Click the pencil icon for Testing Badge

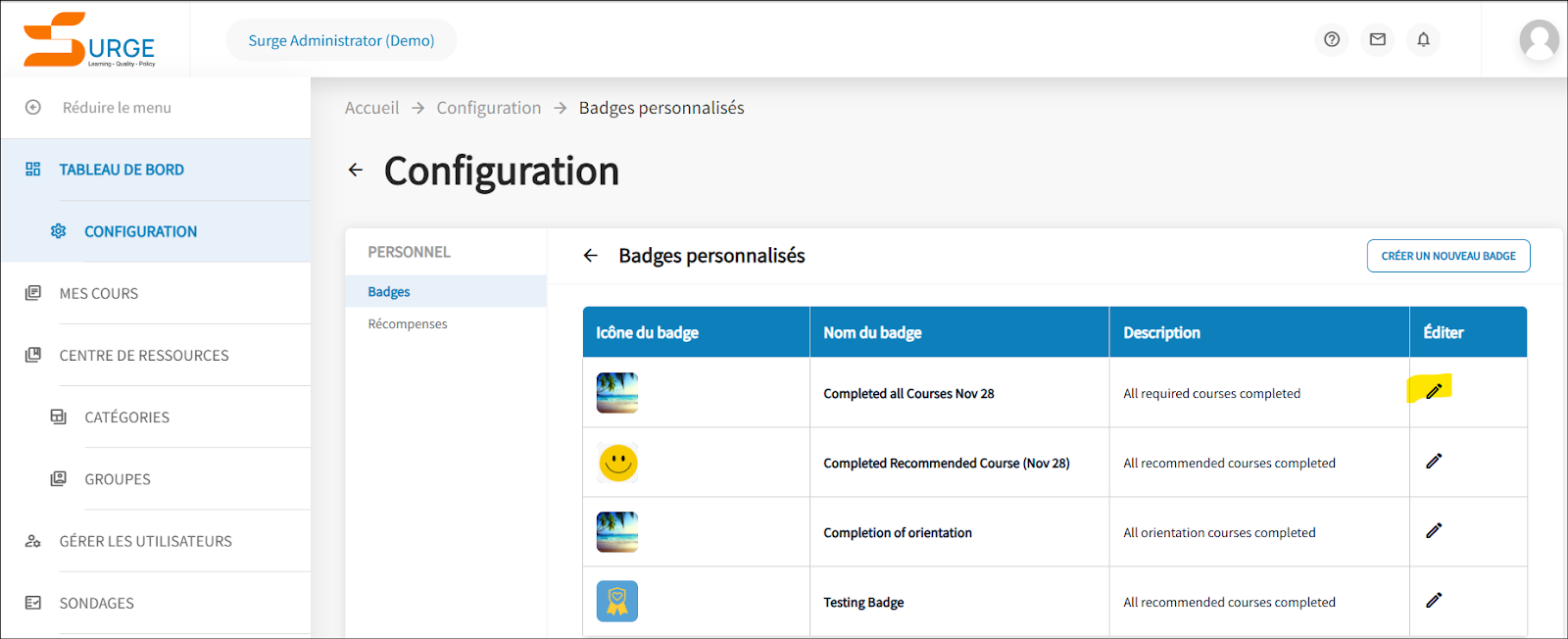(1434, 600)
